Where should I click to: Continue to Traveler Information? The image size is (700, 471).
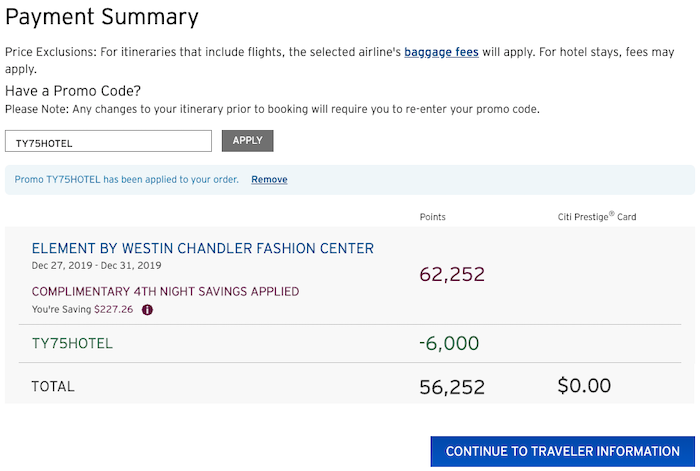coord(562,451)
